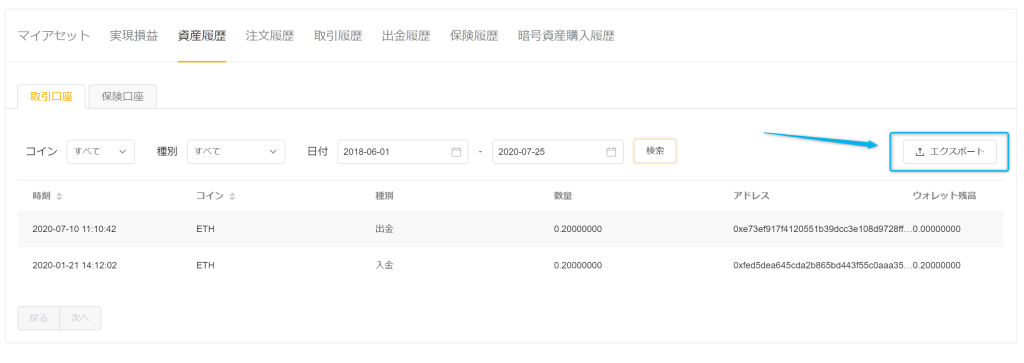Click start date field 2018-06-01

[403, 151]
